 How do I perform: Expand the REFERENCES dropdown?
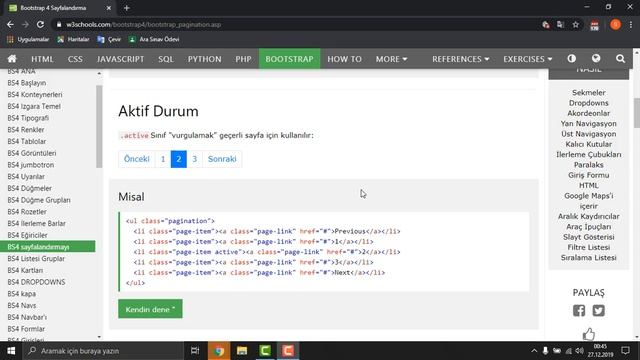460,59
